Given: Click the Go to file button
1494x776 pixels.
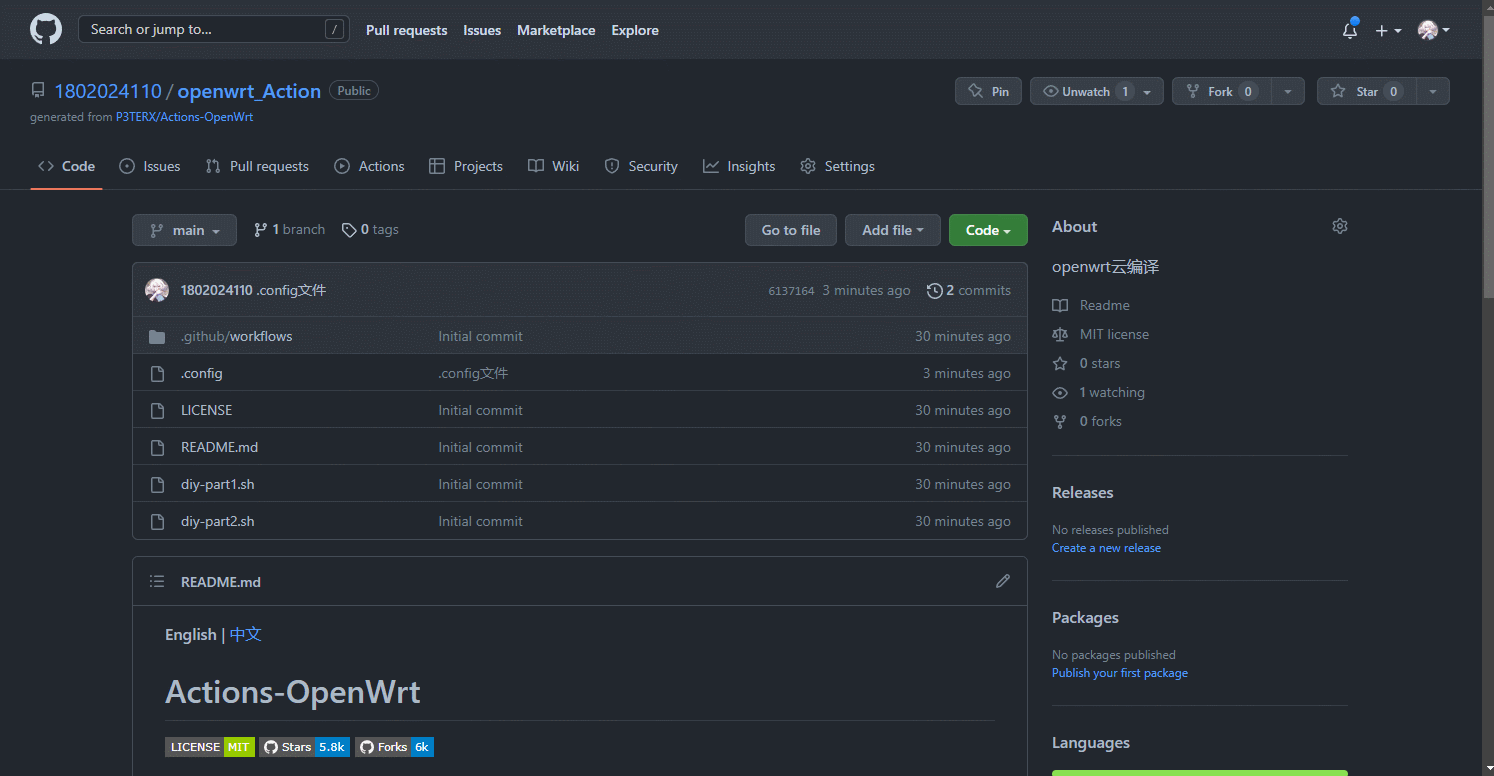Looking at the screenshot, I should 791,230.
